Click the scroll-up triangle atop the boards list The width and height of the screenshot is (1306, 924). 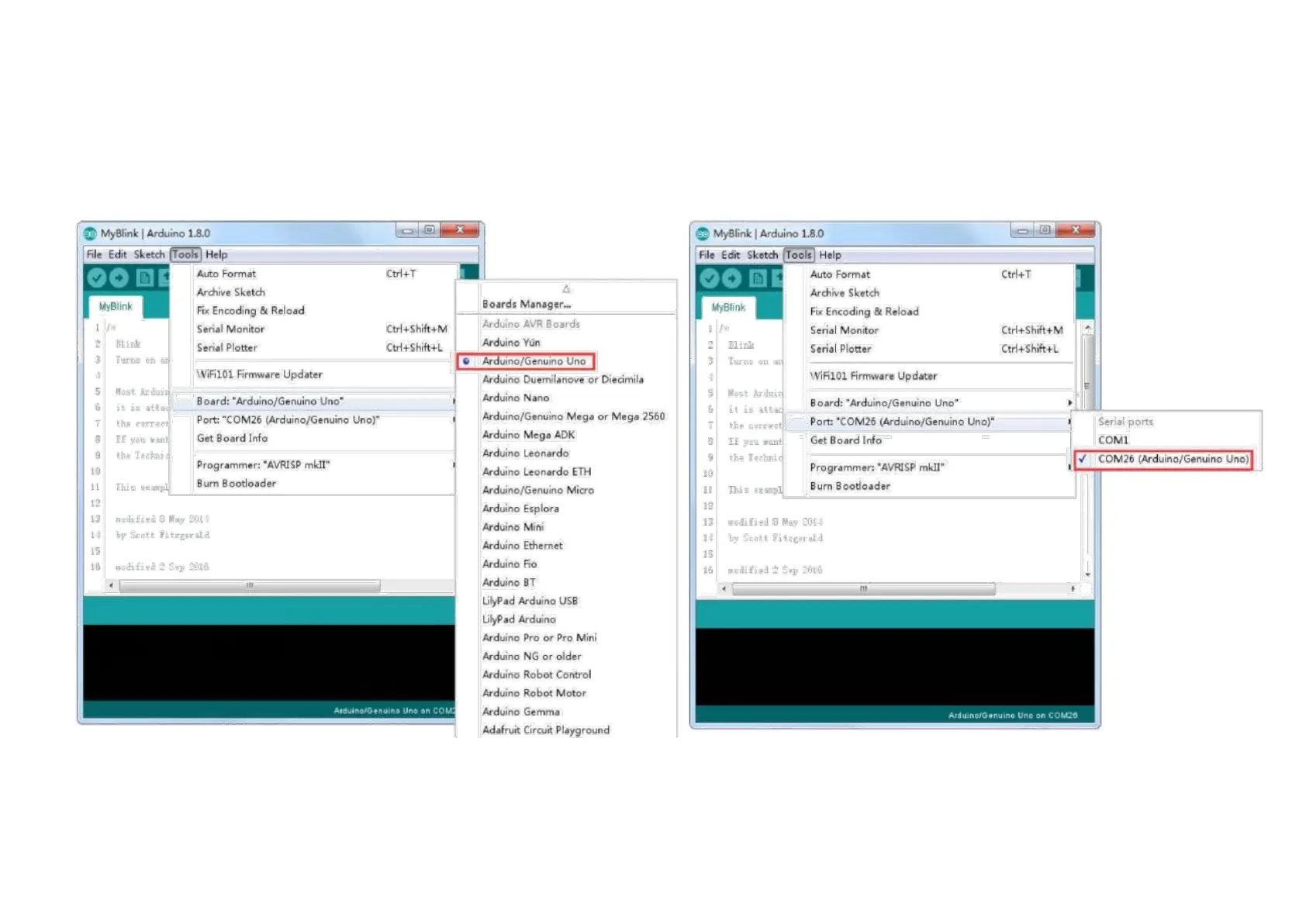[x=566, y=289]
